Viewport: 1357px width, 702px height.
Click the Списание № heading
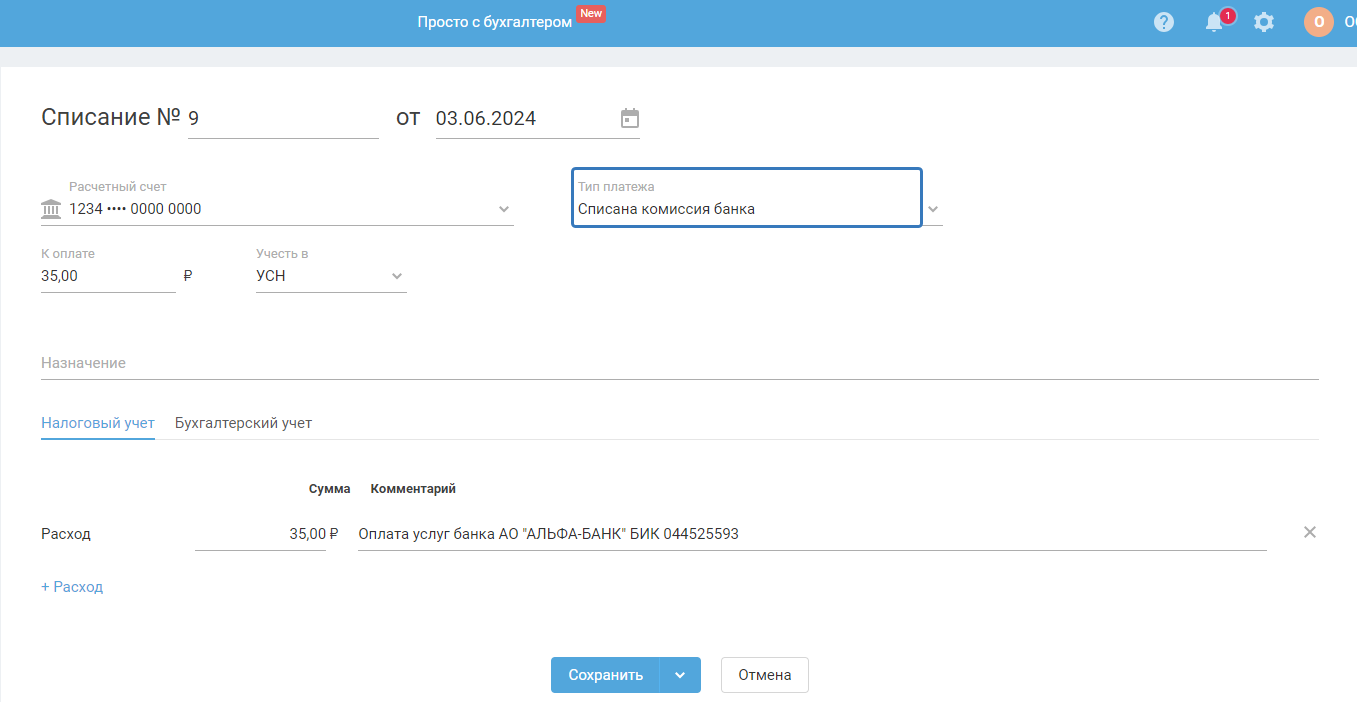tap(110, 117)
